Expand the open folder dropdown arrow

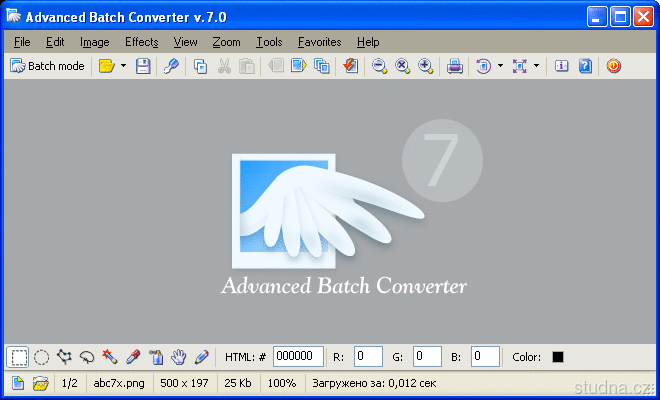pos(123,66)
